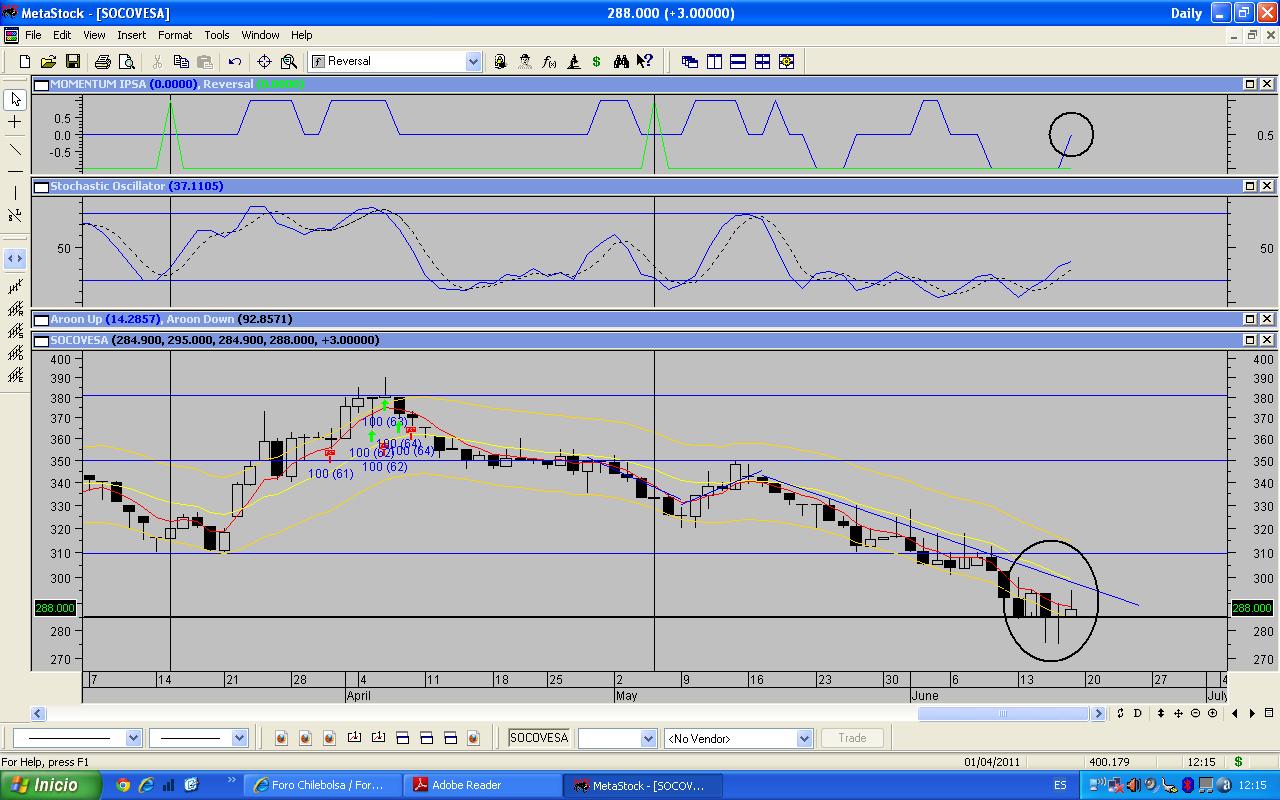Viewport: 1280px width, 800px height.
Task: Click the zoom magnifier toolbar icon
Action: (289, 62)
